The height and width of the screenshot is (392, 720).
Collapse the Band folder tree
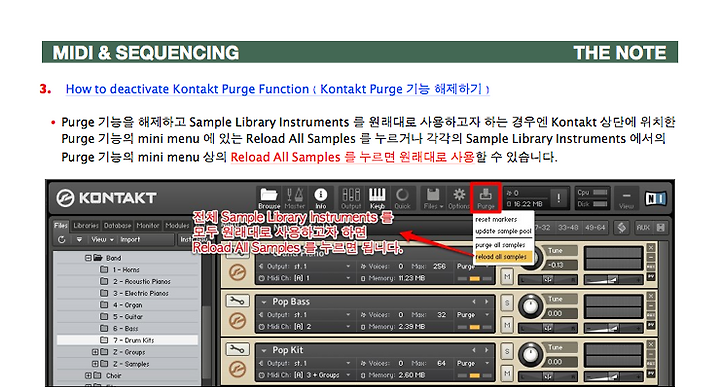pos(88,258)
